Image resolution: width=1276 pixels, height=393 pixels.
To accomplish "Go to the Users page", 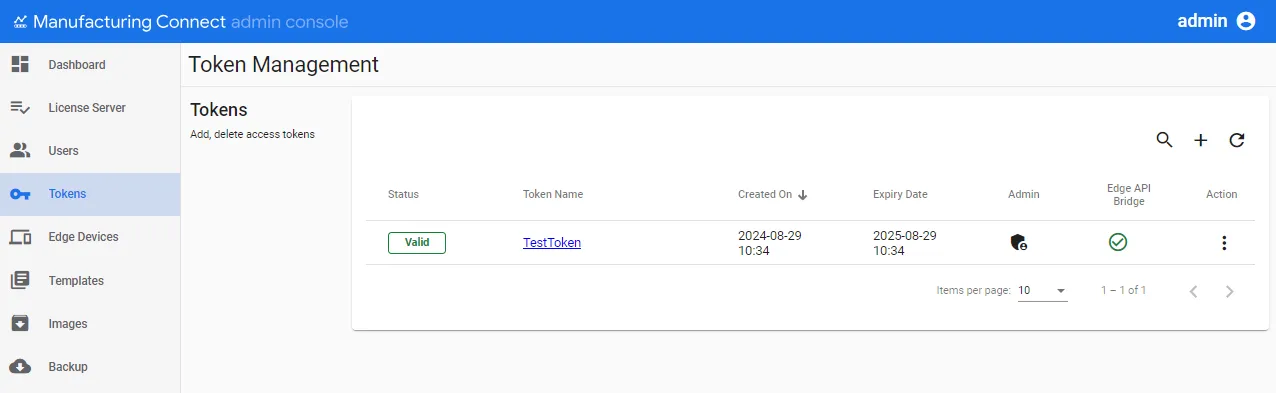I will (90, 151).
